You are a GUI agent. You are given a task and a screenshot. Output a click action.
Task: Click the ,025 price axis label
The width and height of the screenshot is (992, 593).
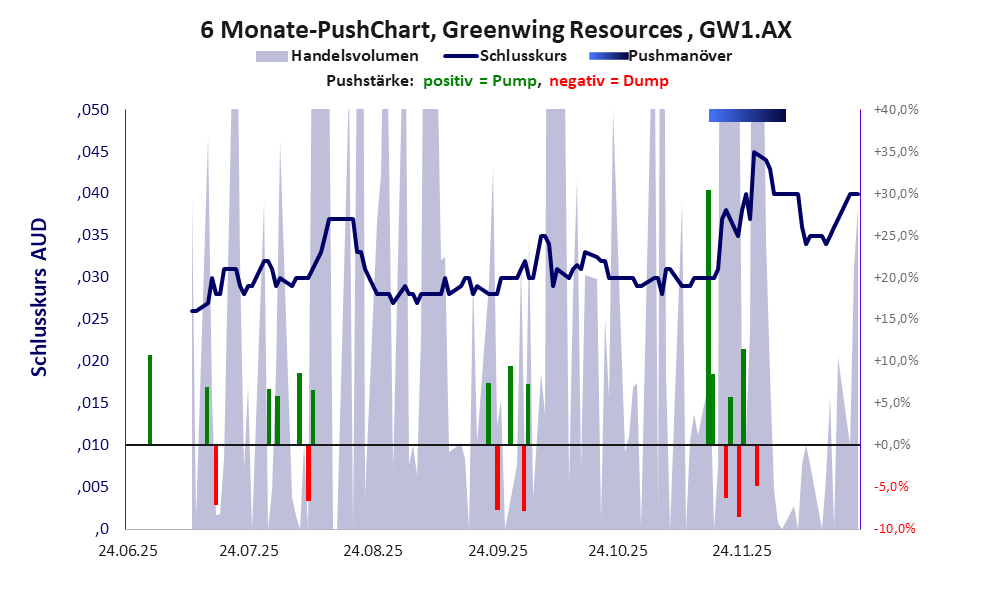click(x=93, y=319)
